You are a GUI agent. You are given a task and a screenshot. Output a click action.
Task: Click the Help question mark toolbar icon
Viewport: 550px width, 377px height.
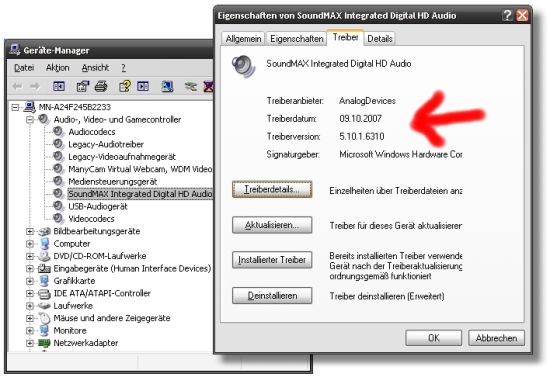pos(125,86)
